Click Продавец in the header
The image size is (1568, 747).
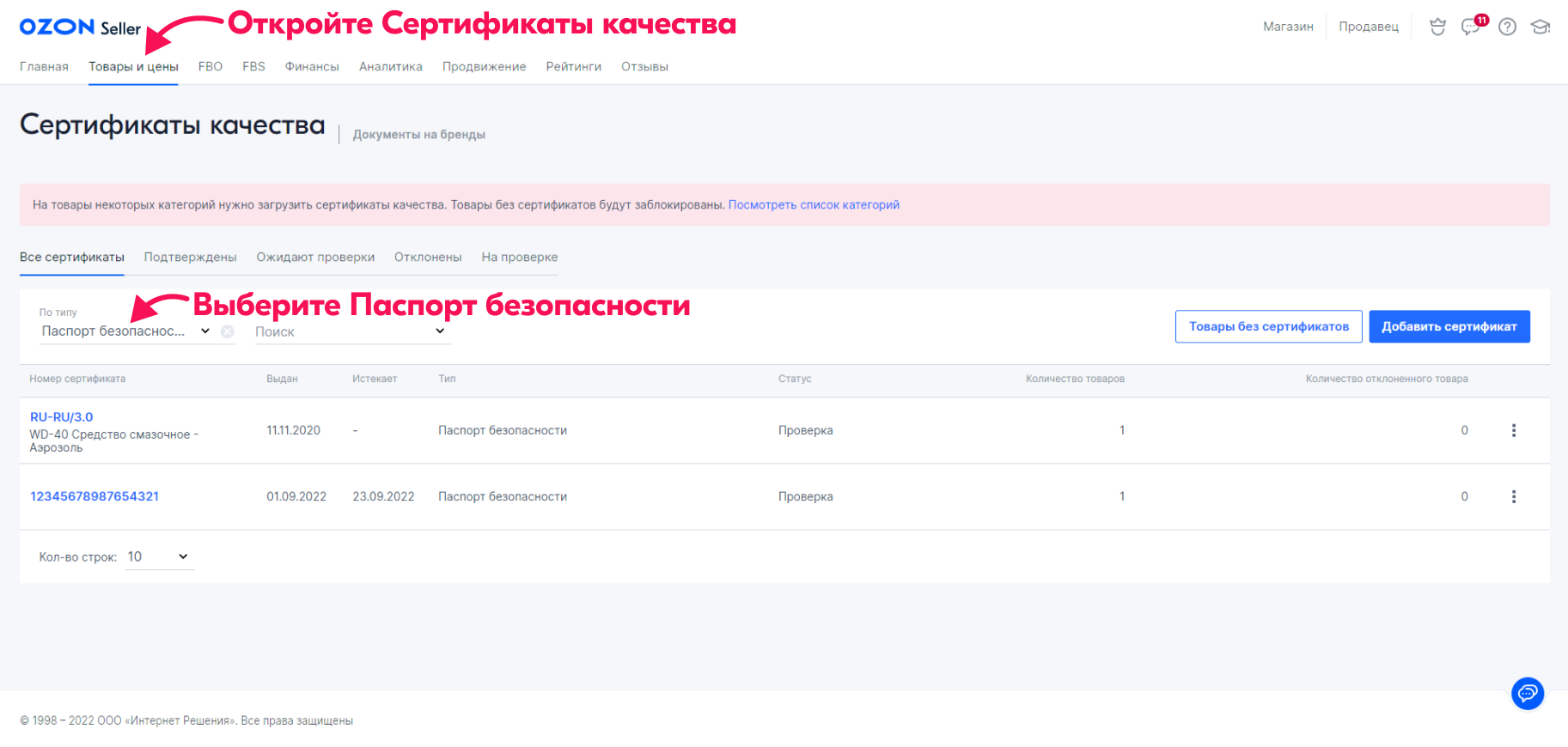[x=1369, y=27]
